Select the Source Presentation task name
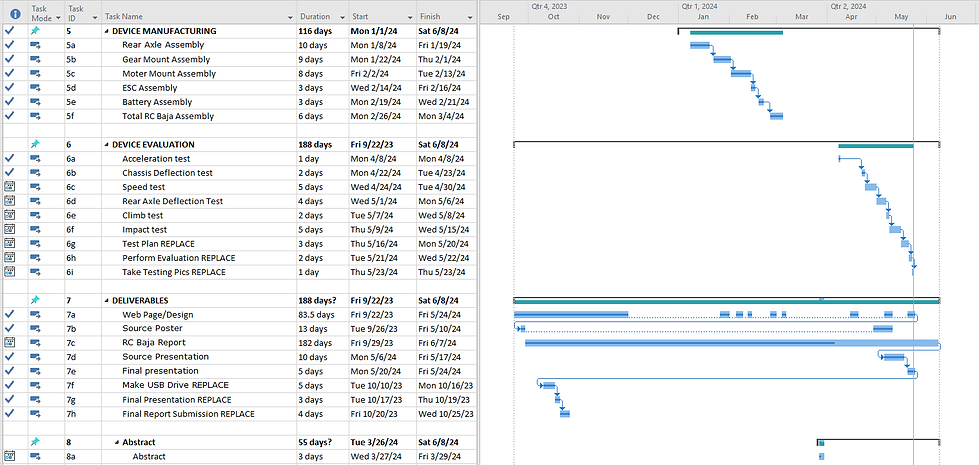 [165, 357]
